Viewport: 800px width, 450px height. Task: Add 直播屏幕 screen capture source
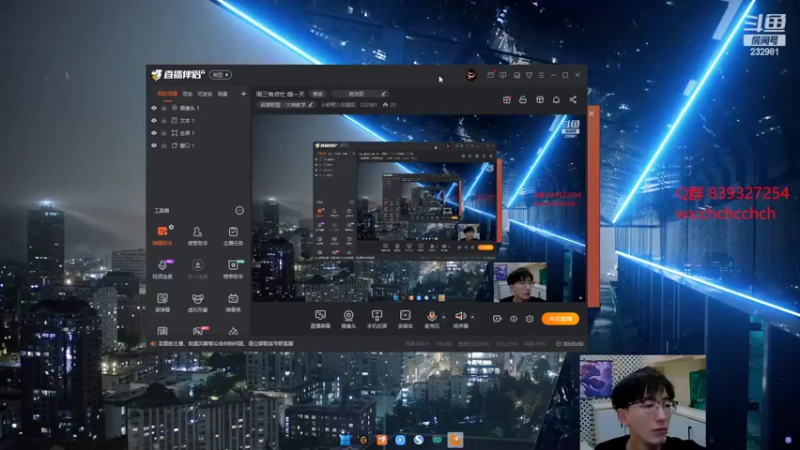point(320,319)
